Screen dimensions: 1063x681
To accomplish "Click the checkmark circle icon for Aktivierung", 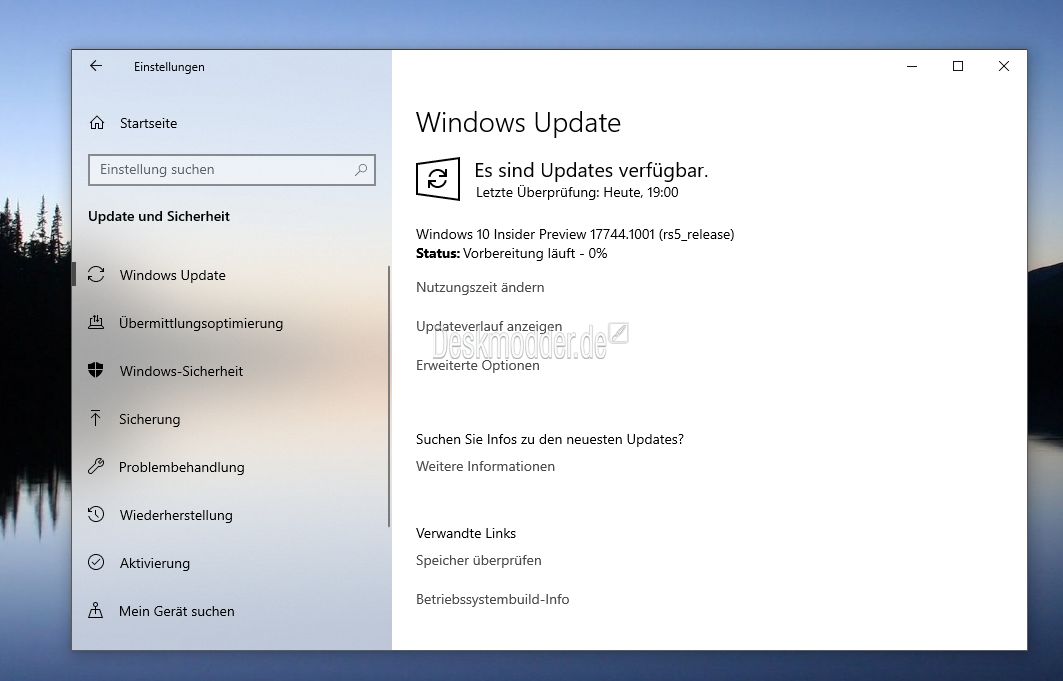I will pos(96,562).
